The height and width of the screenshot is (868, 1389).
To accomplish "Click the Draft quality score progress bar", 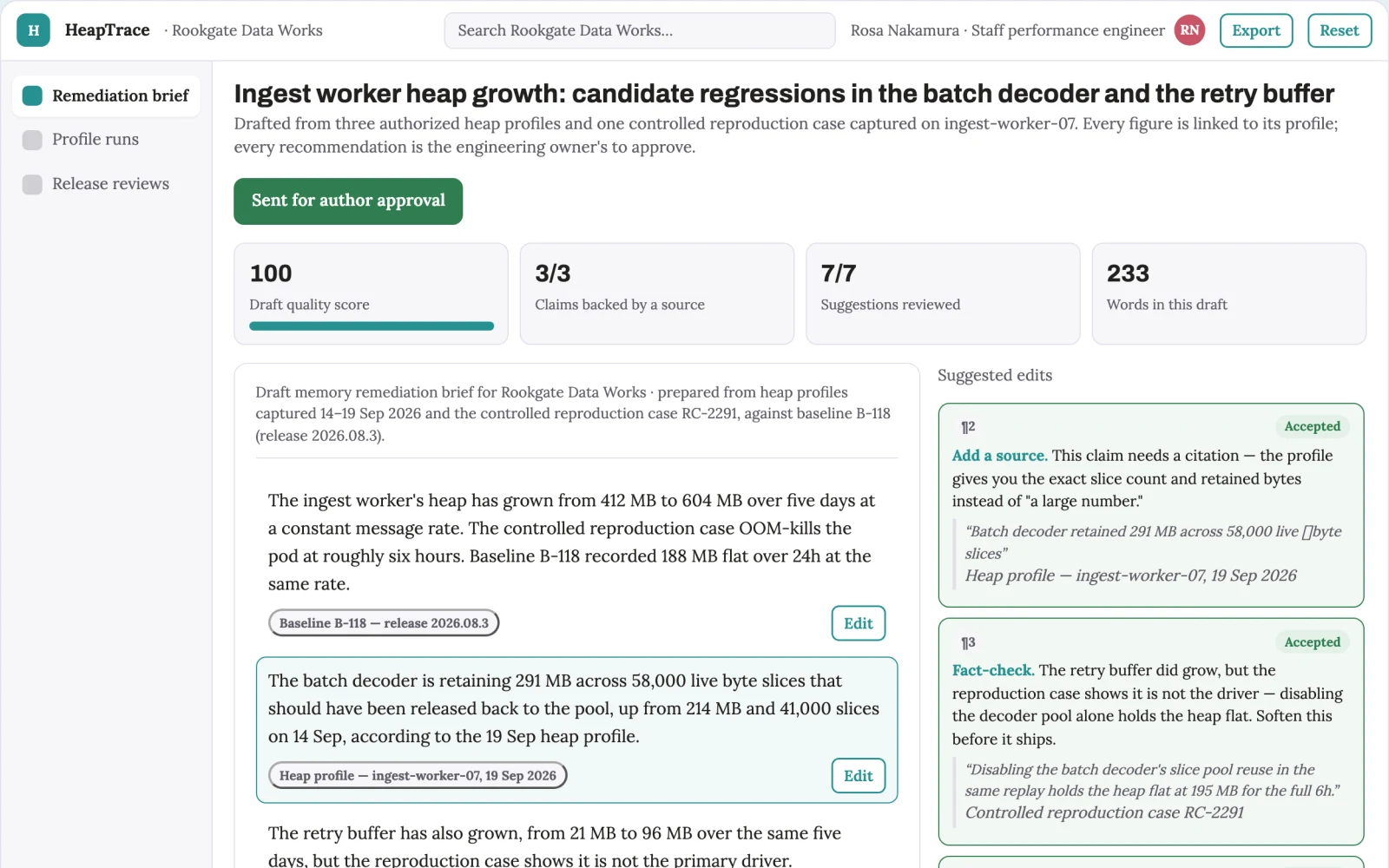I will point(372,326).
